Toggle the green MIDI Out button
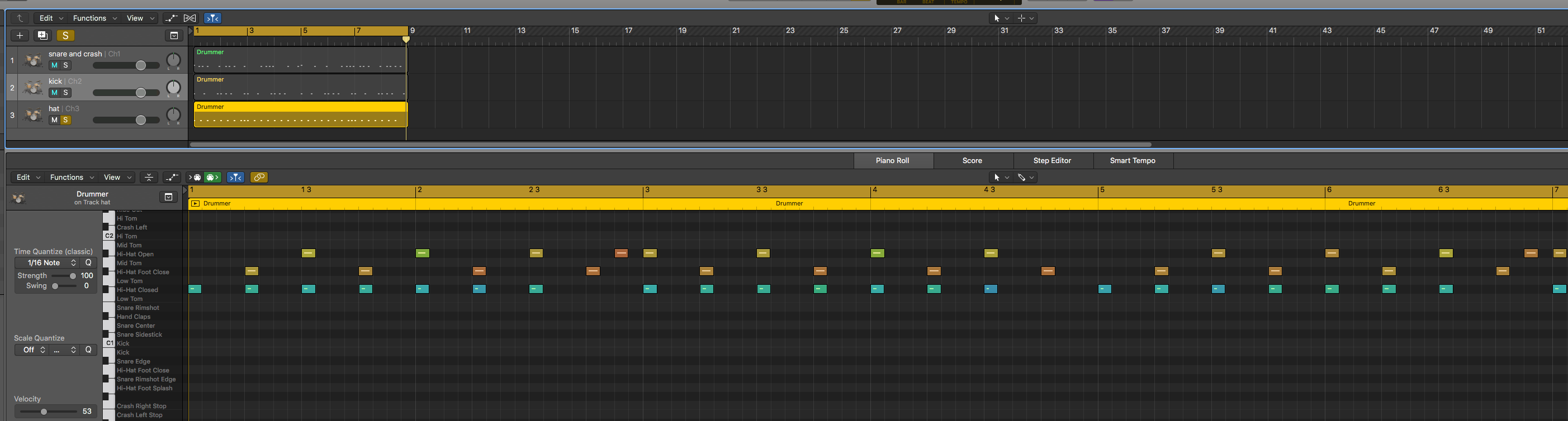The image size is (1568, 421). [x=212, y=178]
